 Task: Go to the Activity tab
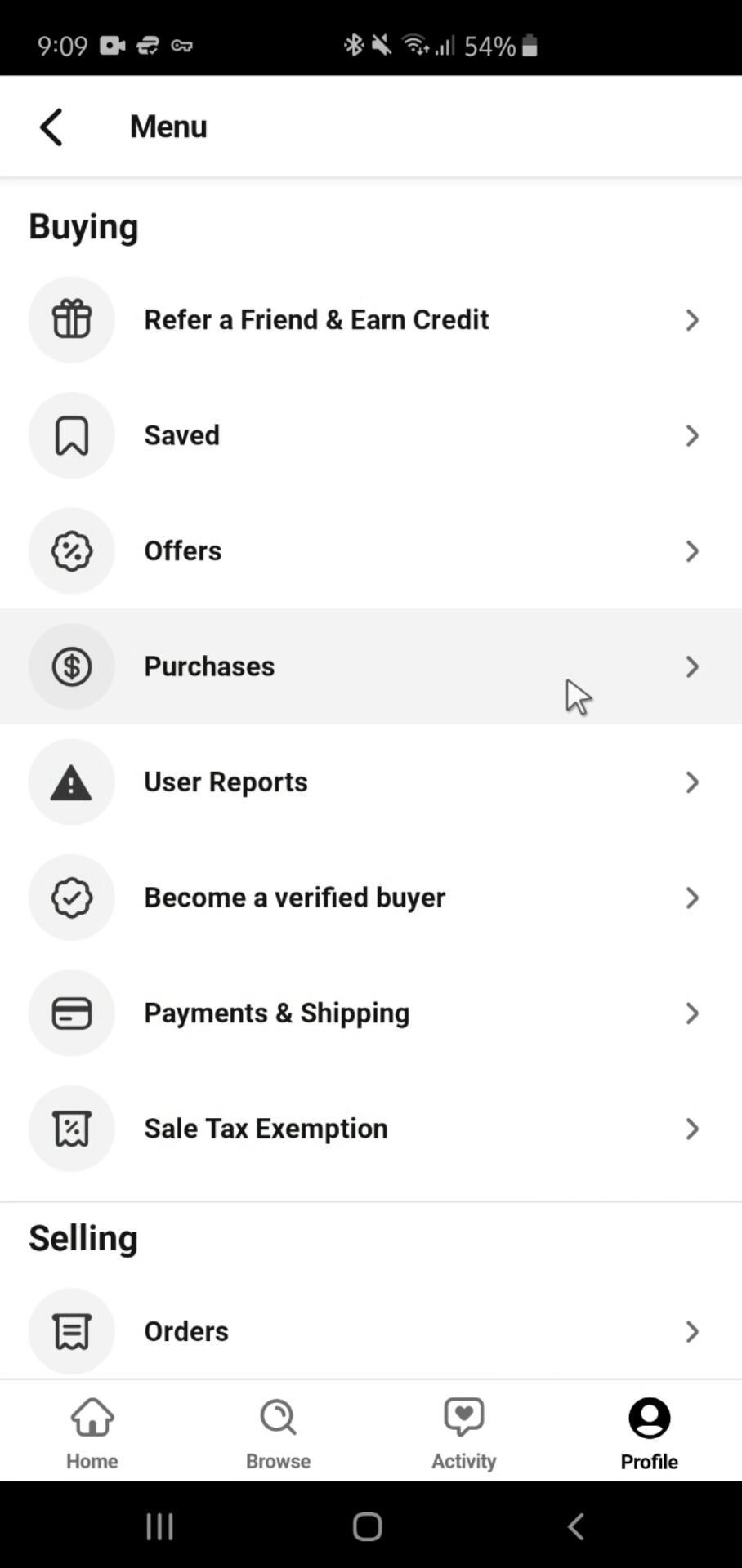pos(463,1433)
